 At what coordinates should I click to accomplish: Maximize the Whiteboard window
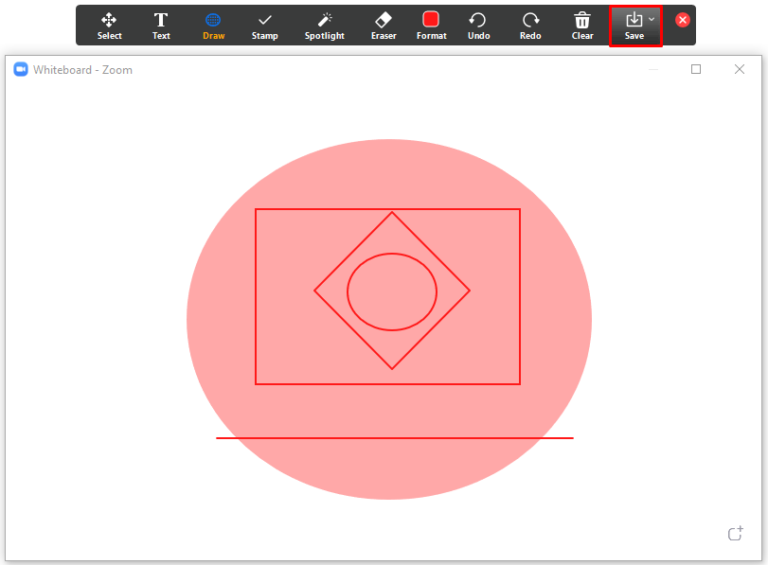(x=696, y=70)
